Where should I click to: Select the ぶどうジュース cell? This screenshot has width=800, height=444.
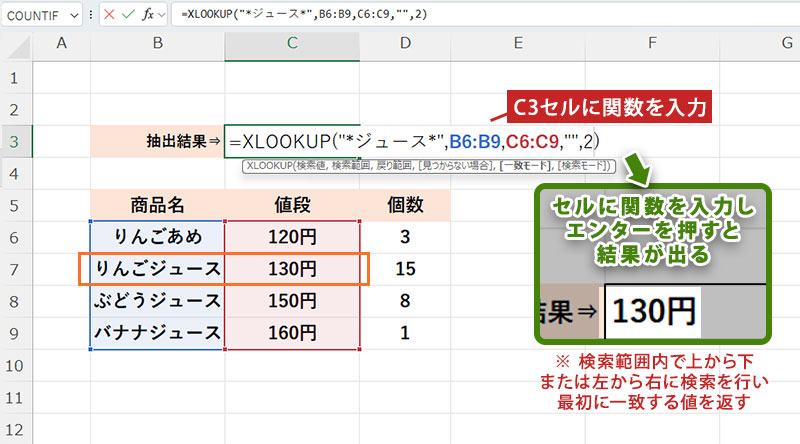158,301
